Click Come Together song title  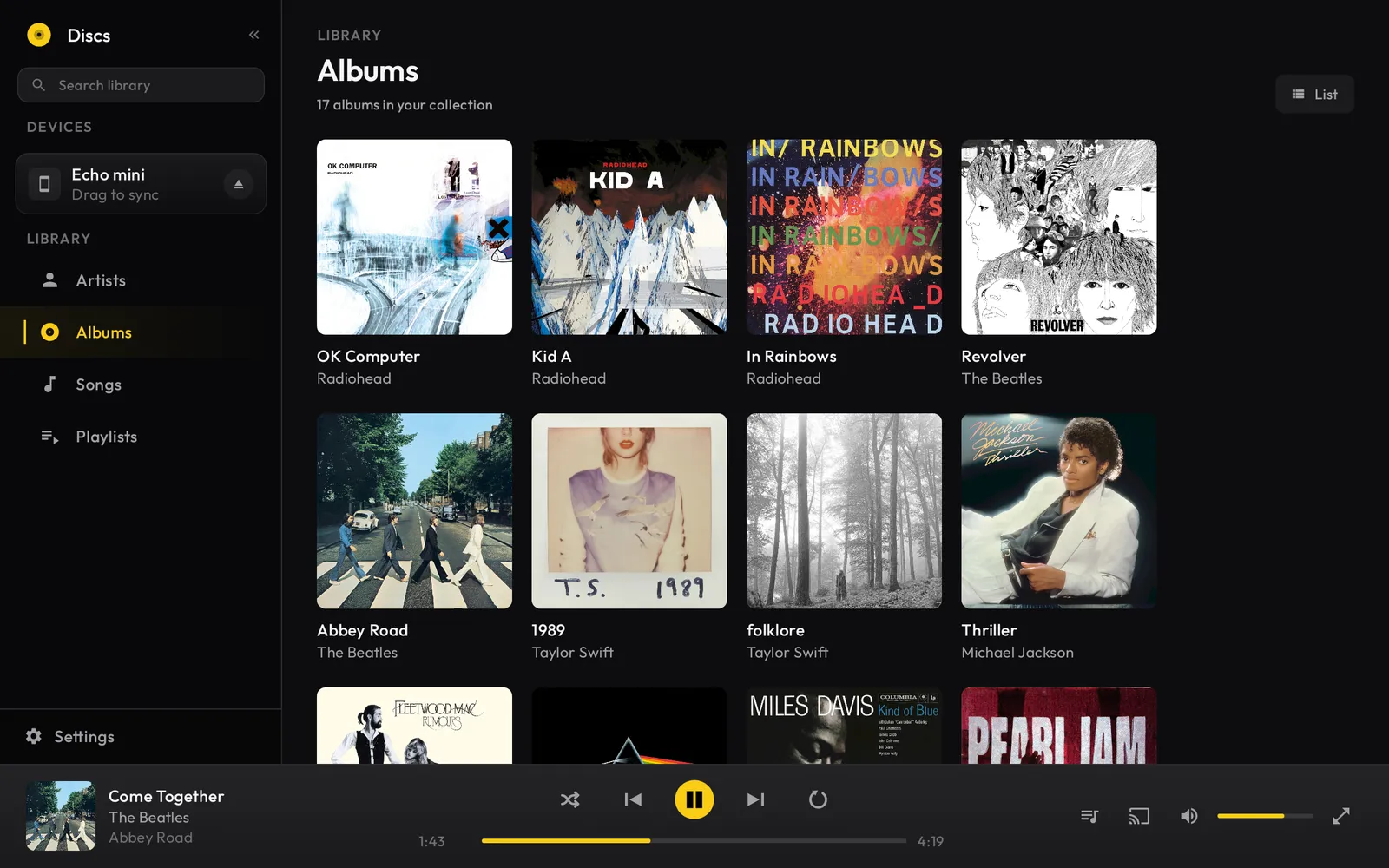[166, 796]
